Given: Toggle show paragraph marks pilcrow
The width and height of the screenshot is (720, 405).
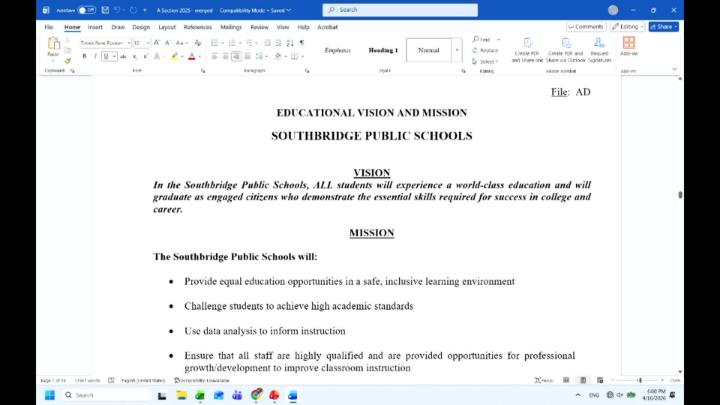Looking at the screenshot, I should [x=302, y=43].
